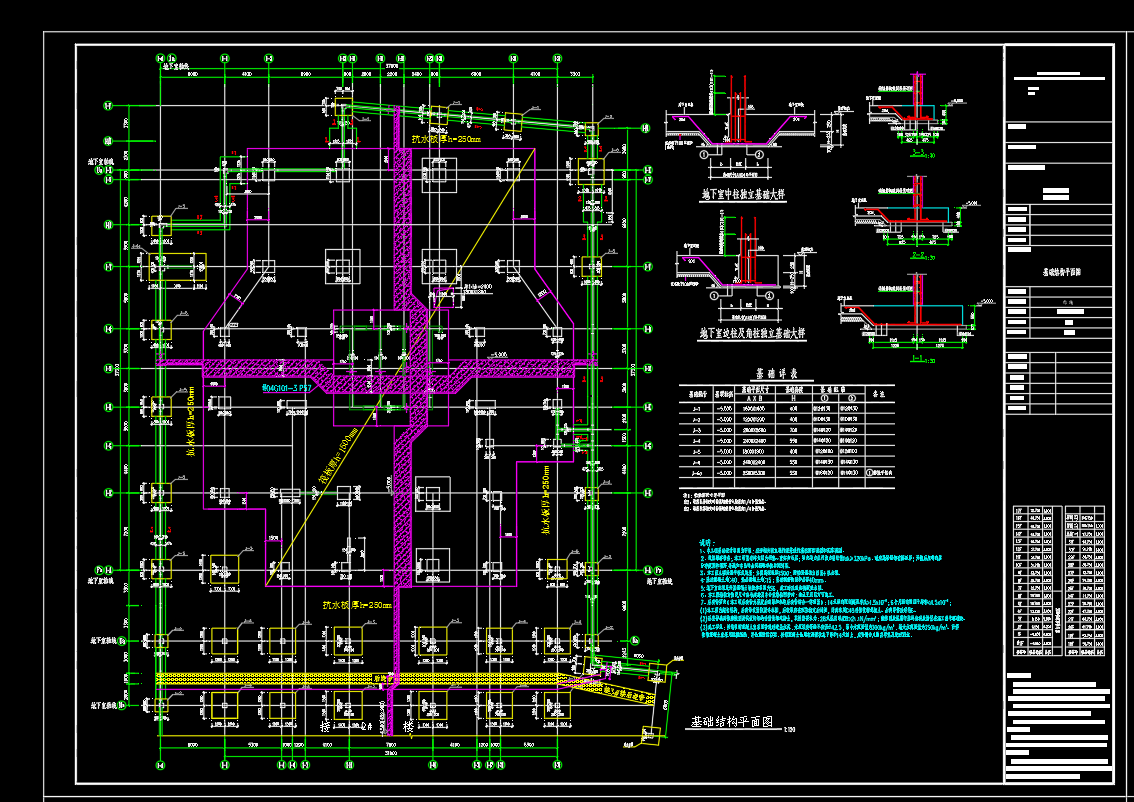Select the topmost horizontal 抗水板厚h=250mm label
1134x802 pixels.
tap(446, 139)
